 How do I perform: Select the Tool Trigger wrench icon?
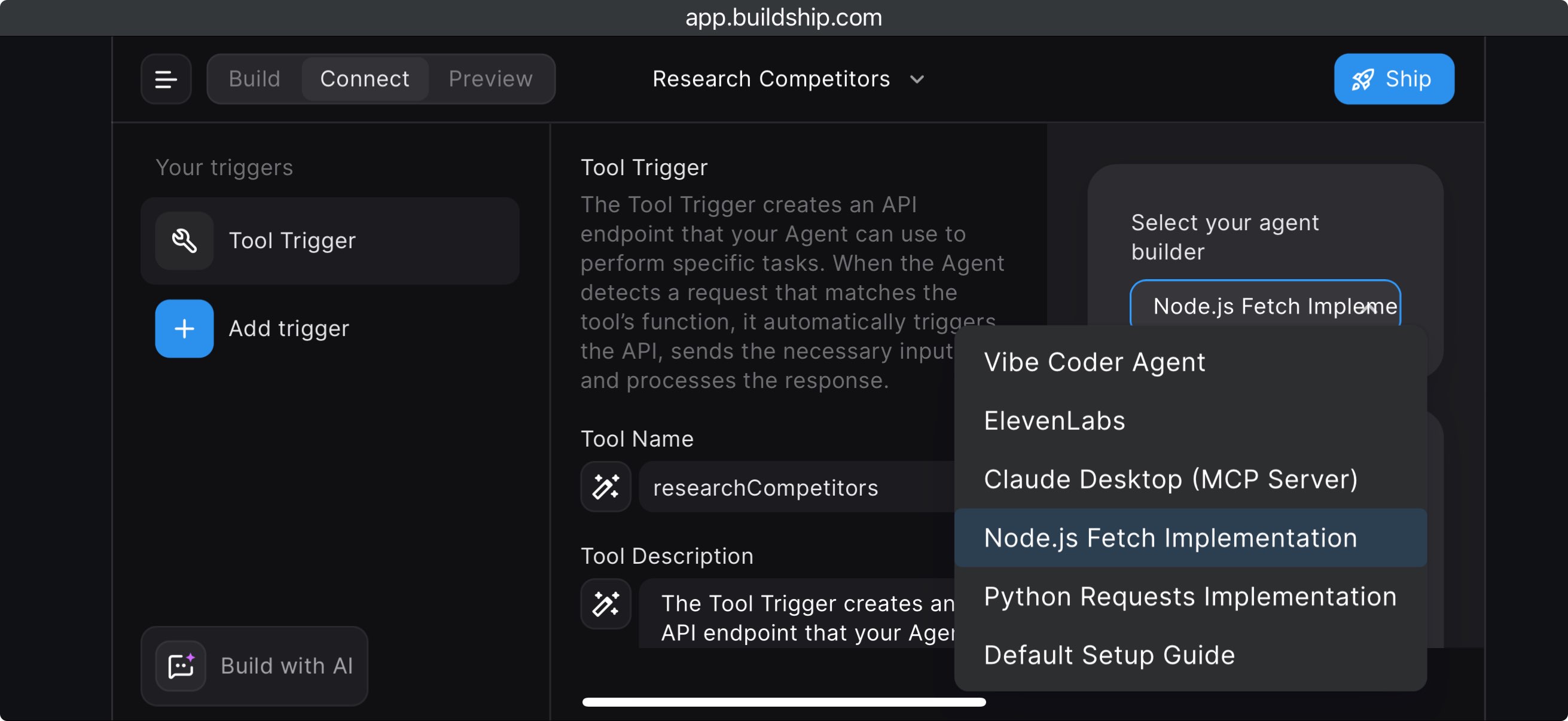point(184,241)
